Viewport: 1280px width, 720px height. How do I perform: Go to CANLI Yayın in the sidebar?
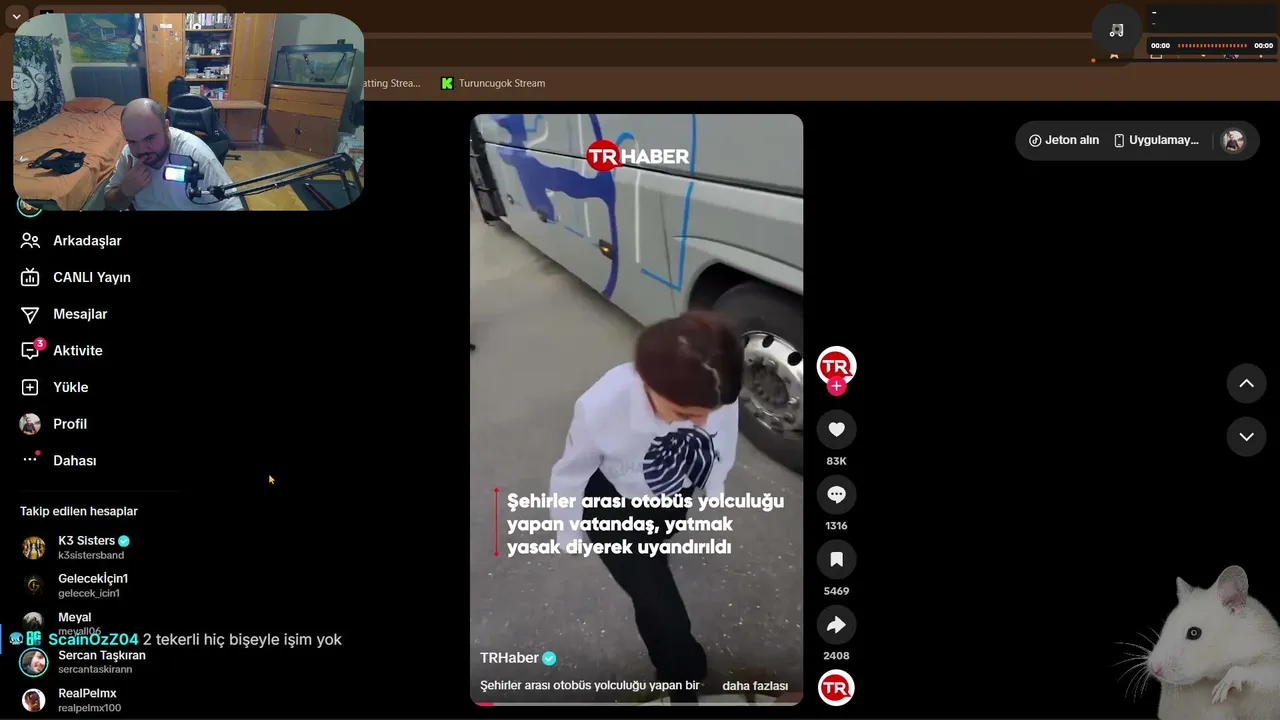(76, 277)
